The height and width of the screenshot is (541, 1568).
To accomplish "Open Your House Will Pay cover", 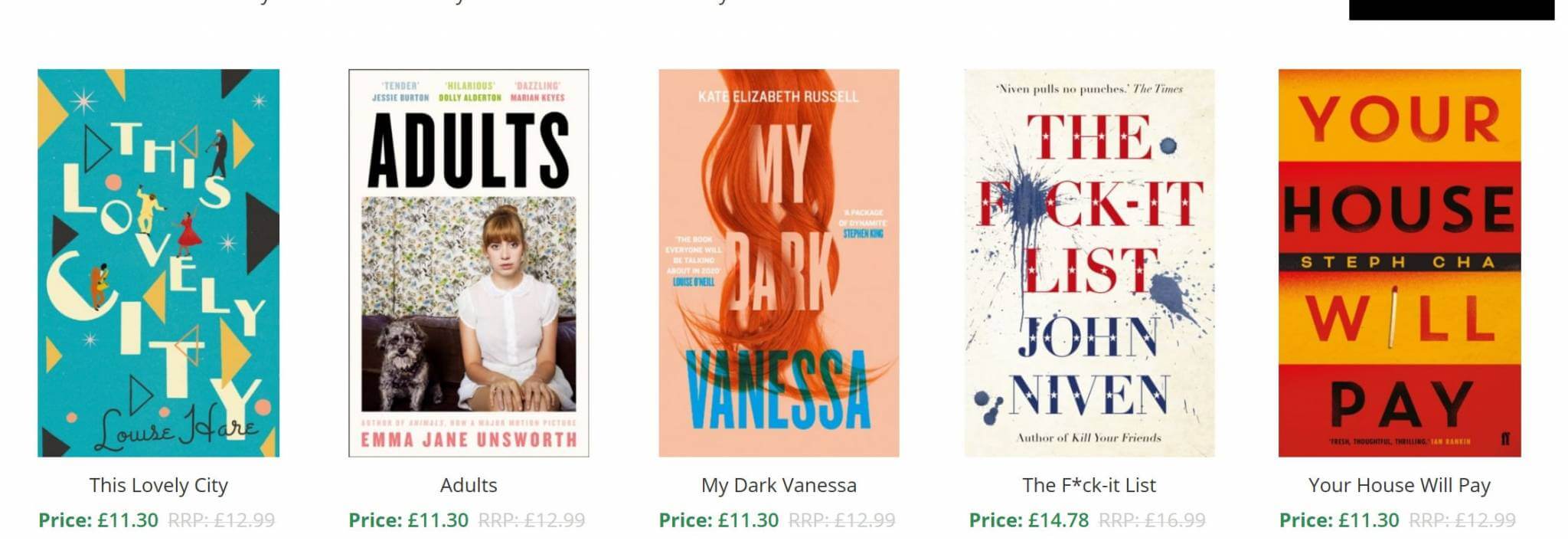I will (x=1400, y=263).
